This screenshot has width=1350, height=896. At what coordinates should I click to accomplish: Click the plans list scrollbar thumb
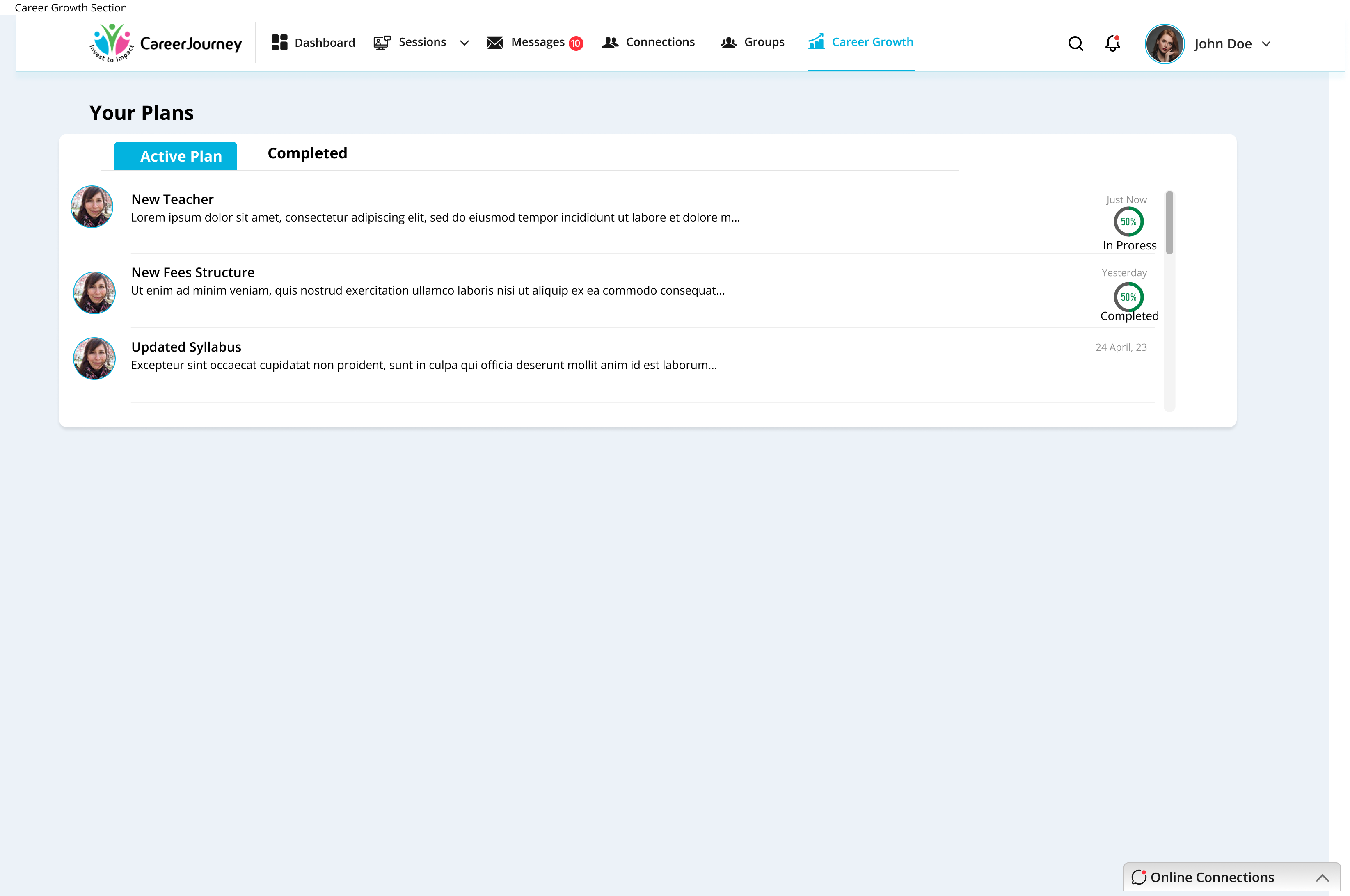(1169, 222)
